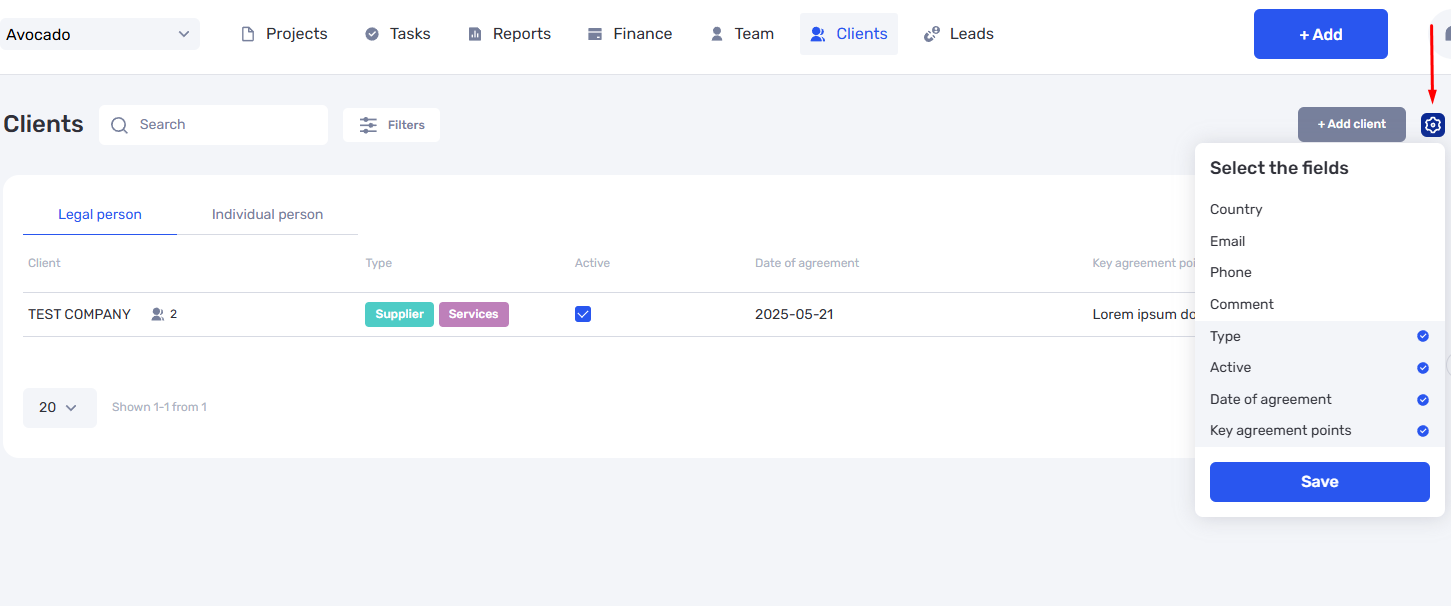Deselect Key agreement points field checkmark
Image resolution: width=1451 pixels, height=606 pixels.
pos(1423,431)
